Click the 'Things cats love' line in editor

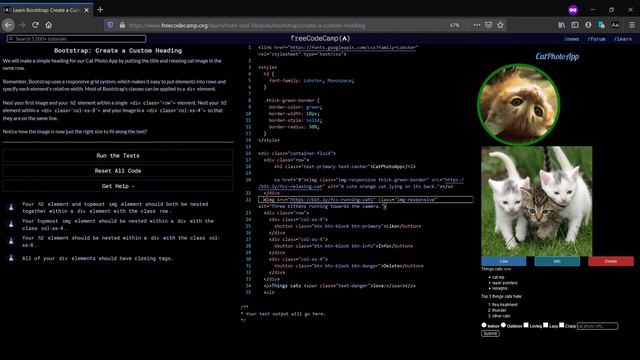340,286
